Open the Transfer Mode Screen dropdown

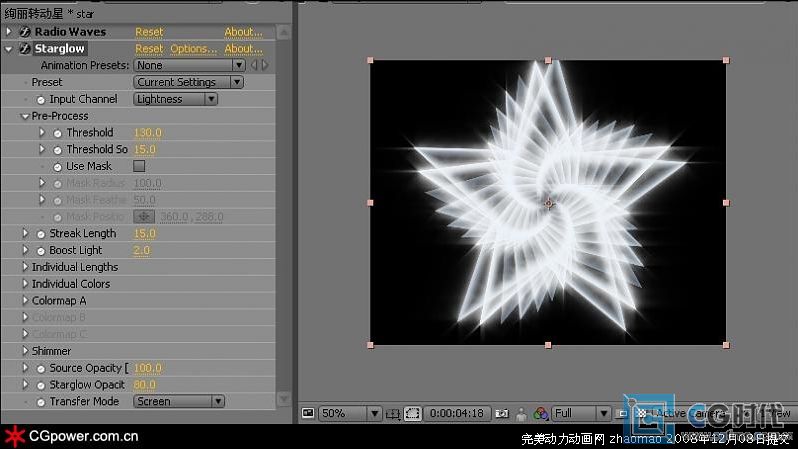179,402
